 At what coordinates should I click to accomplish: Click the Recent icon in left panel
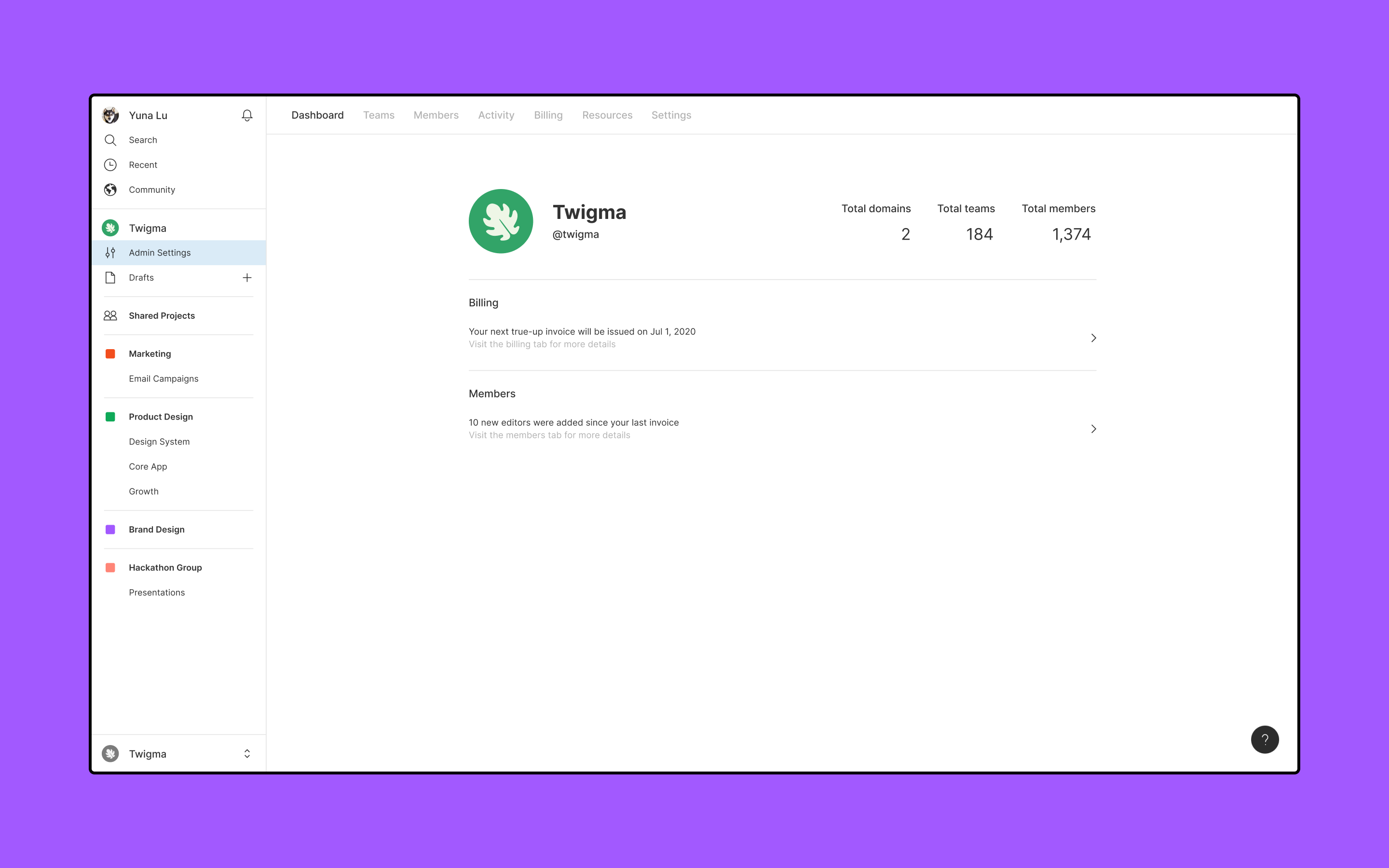112,164
